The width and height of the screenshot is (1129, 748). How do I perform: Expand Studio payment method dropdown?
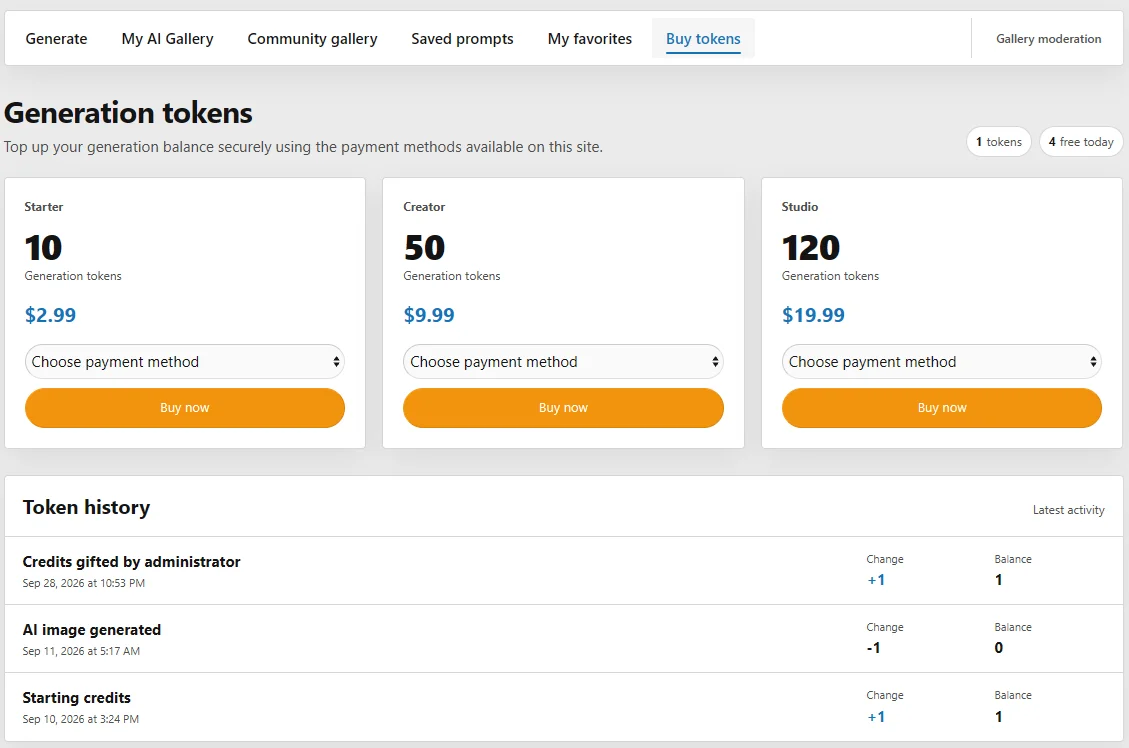(x=942, y=361)
